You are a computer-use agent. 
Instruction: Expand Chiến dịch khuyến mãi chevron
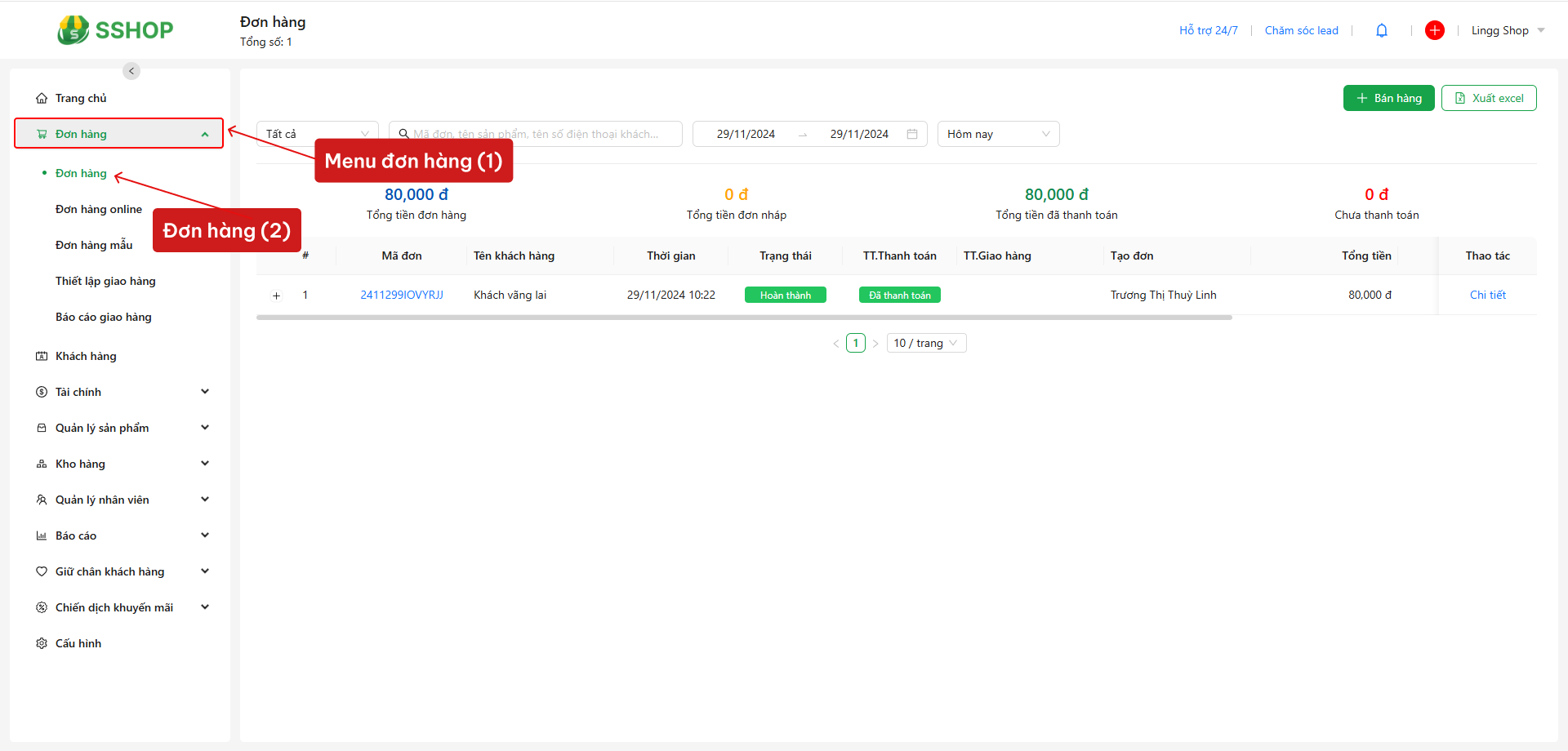pyautogui.click(x=205, y=607)
